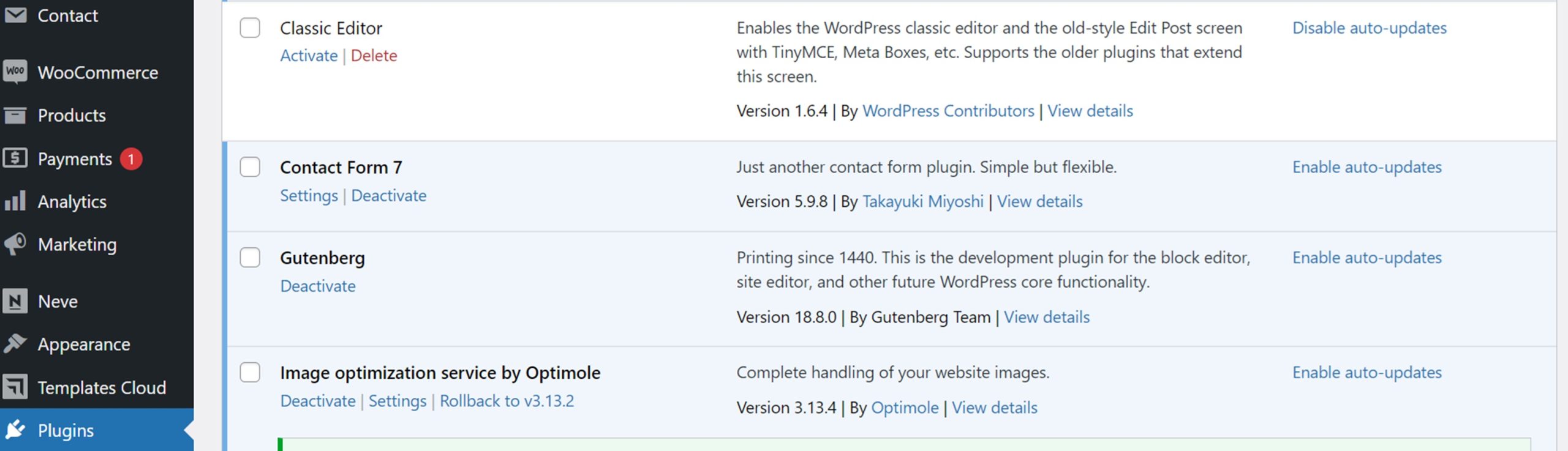View details for Gutenberg plugin

1047,317
